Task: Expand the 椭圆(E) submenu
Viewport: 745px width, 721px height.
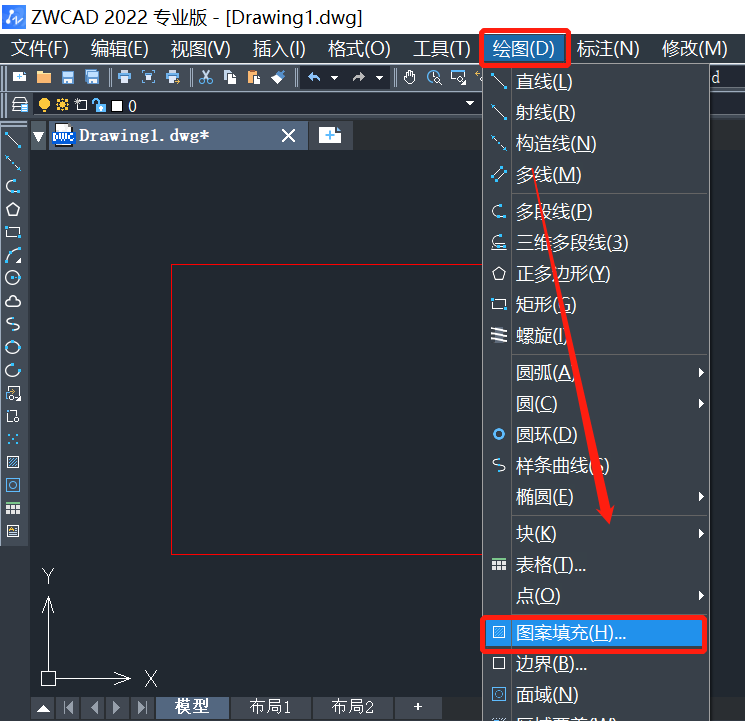Action: click(701, 497)
